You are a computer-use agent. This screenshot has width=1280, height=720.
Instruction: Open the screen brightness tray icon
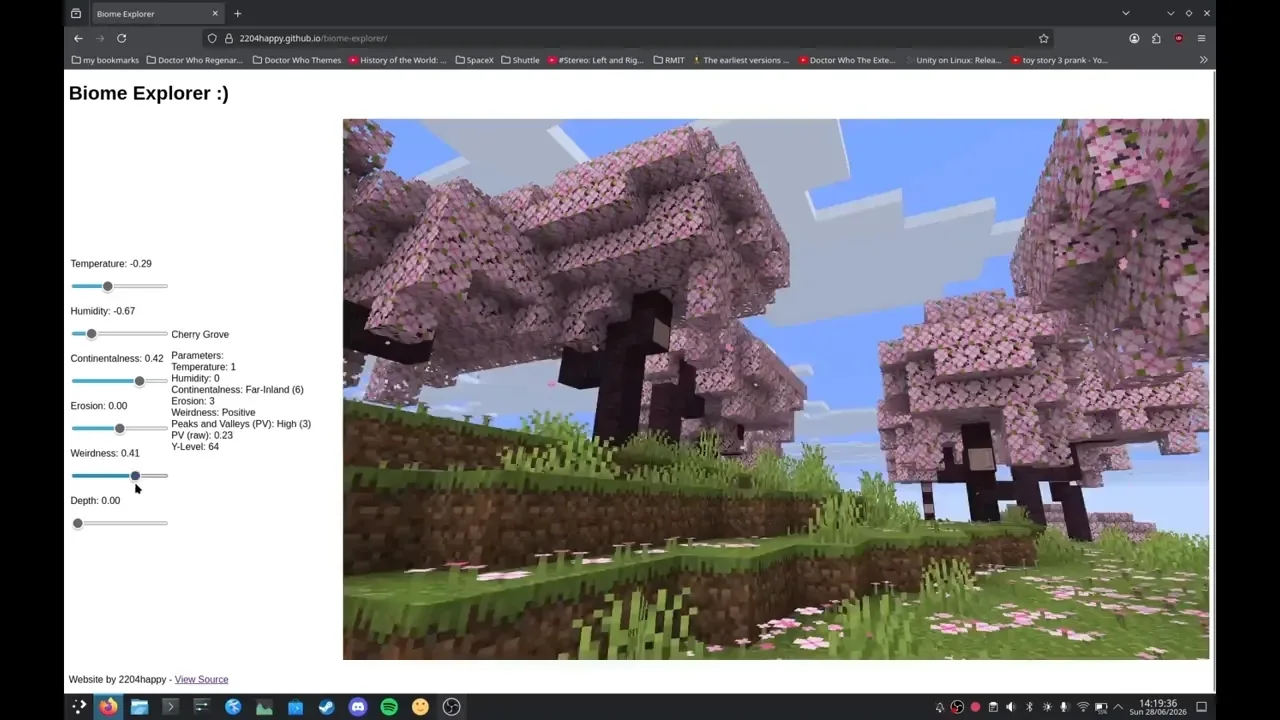(1047, 707)
